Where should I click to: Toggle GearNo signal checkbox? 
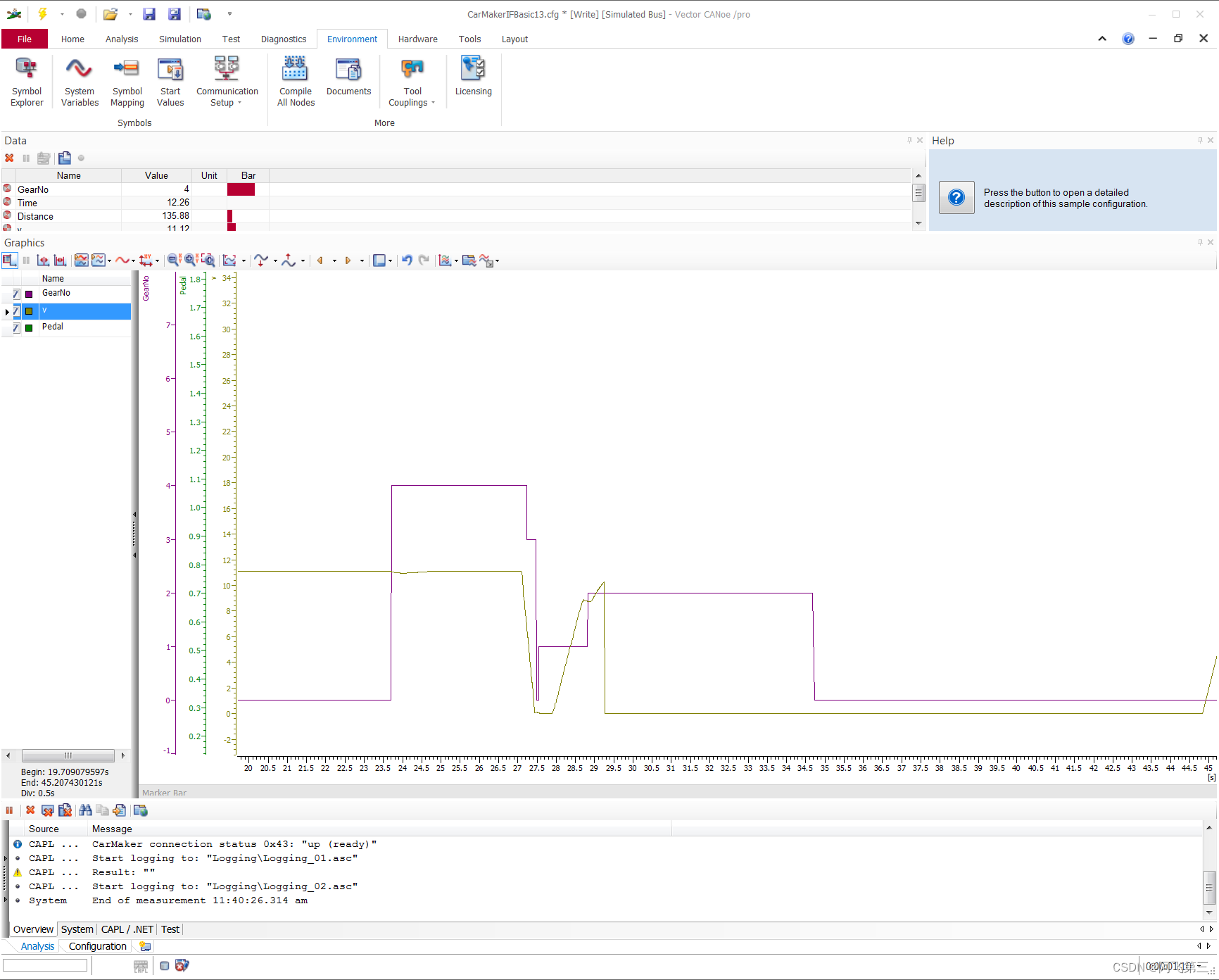pos(16,294)
